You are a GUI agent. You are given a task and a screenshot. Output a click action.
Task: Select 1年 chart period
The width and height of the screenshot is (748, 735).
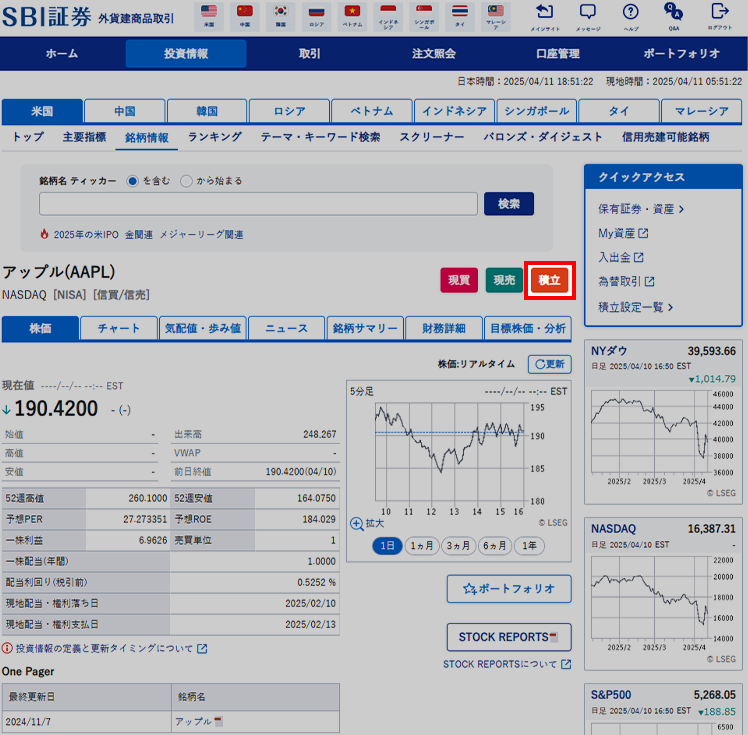click(x=529, y=546)
